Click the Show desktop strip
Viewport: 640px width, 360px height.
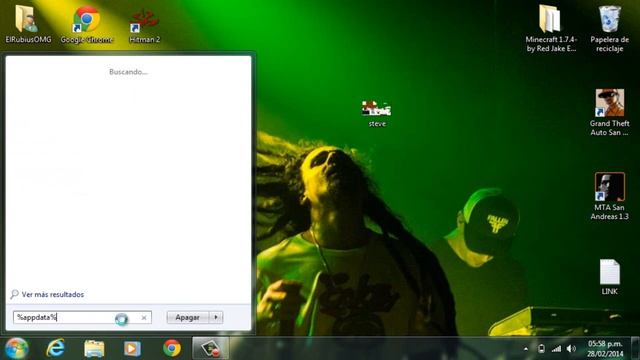[635, 348]
